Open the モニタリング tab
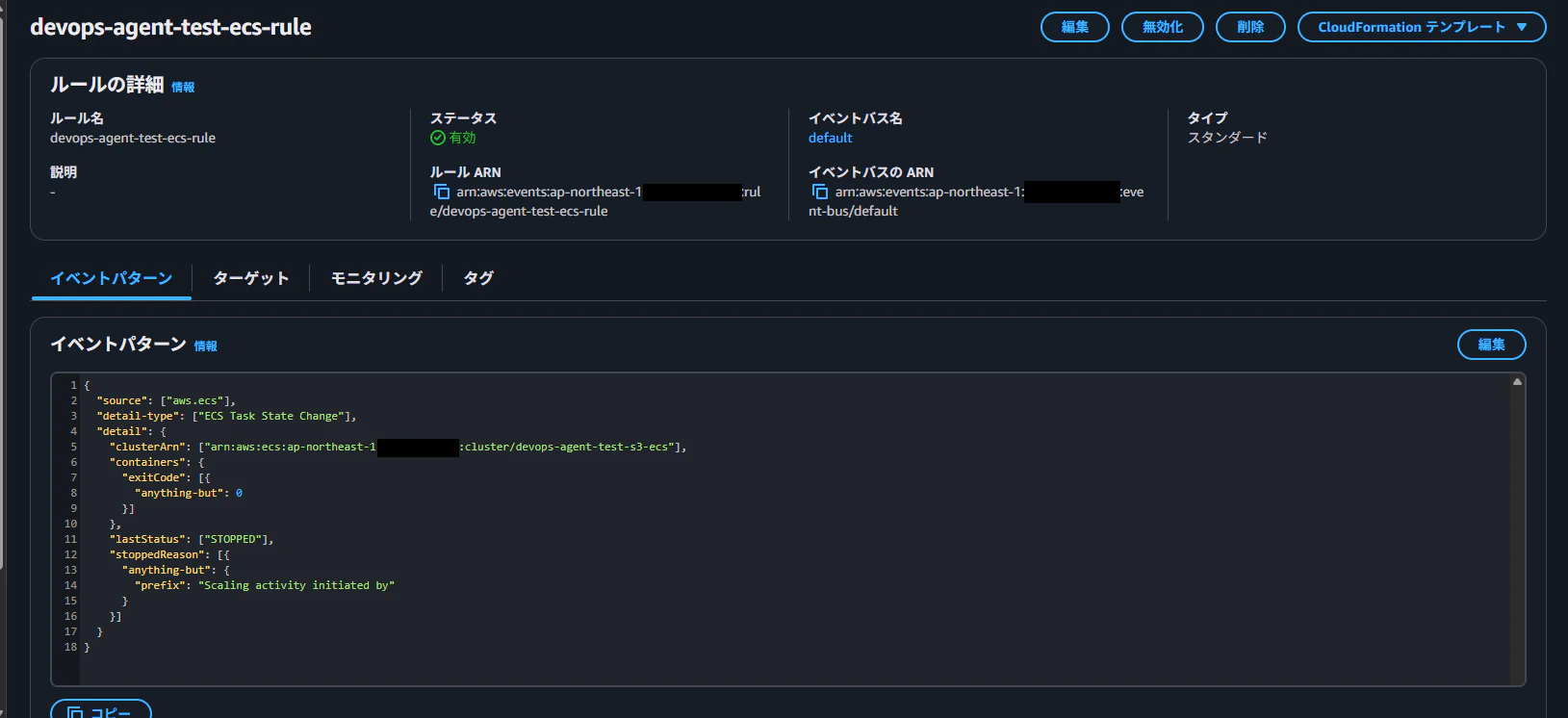This screenshot has width=1568, height=718. 376,278
